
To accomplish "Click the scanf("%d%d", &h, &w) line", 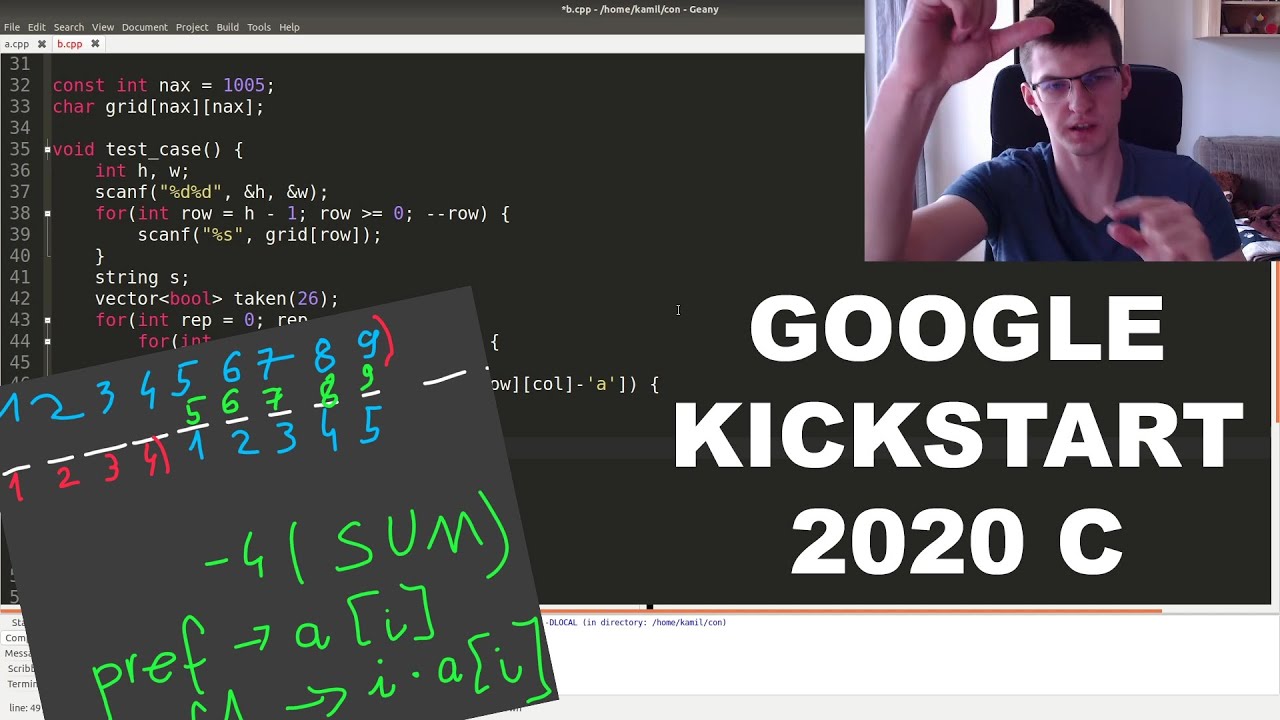I will pyautogui.click(x=212, y=193).
